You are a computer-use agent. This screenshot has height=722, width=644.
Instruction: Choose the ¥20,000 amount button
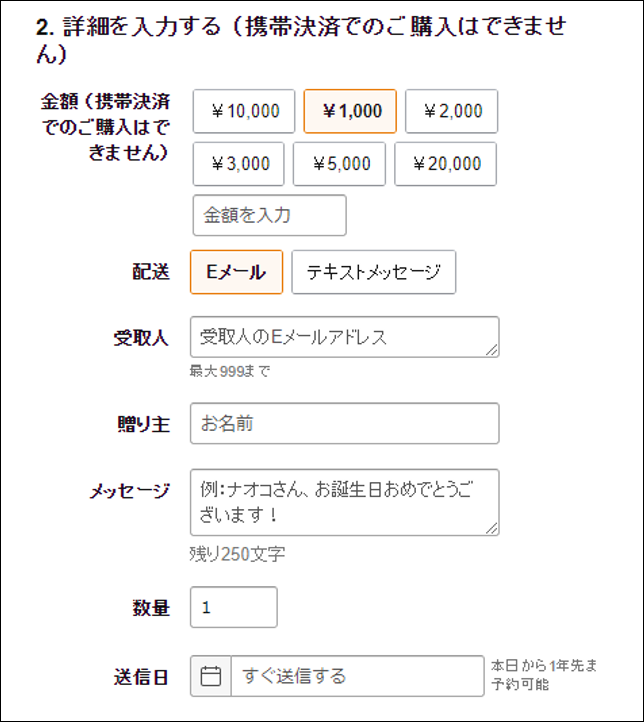[x=446, y=164]
